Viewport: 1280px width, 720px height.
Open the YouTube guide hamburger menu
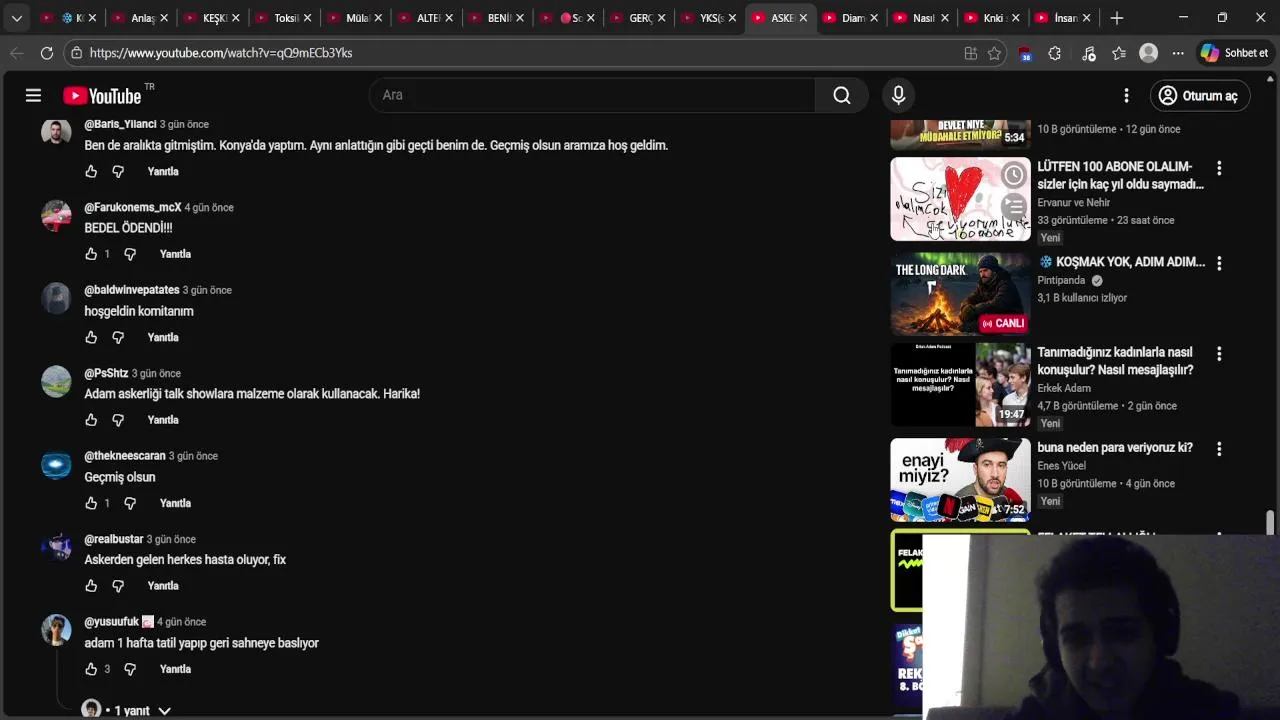coord(33,95)
